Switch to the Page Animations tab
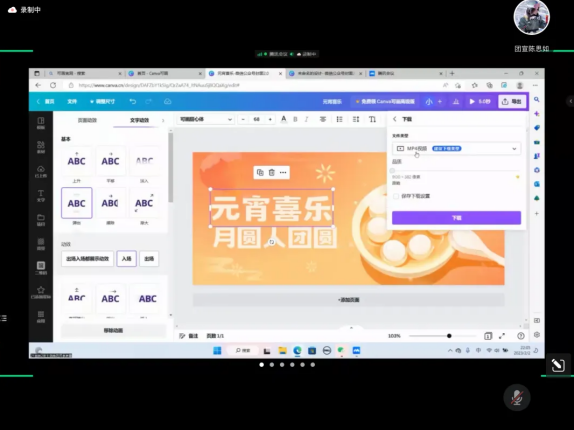The image size is (574, 430). [87, 120]
